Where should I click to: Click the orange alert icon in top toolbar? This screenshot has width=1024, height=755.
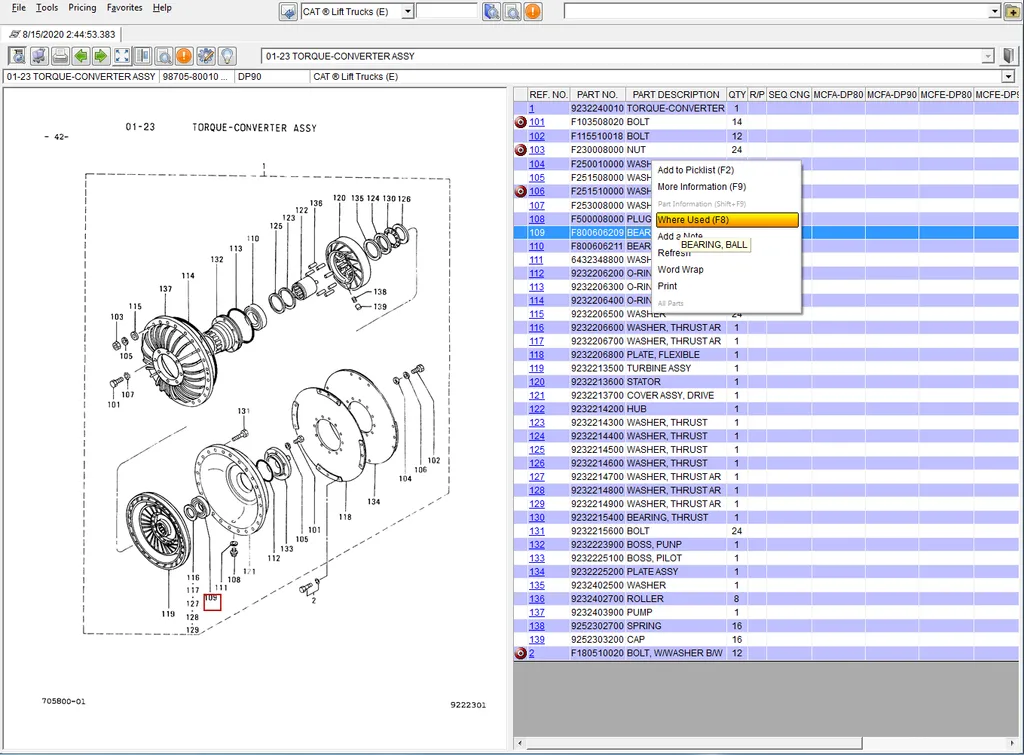click(x=533, y=12)
